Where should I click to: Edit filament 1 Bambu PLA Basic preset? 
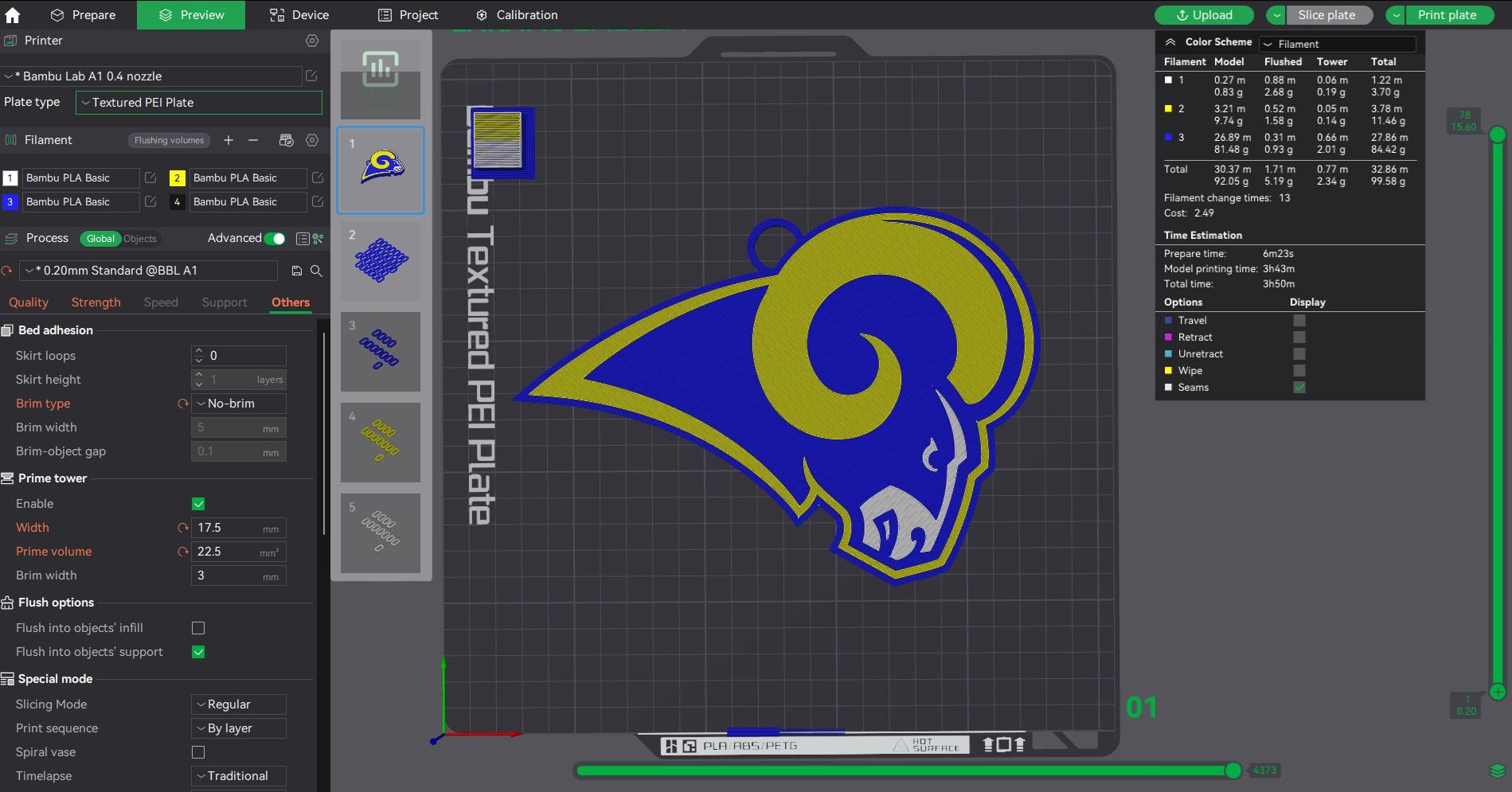click(150, 178)
